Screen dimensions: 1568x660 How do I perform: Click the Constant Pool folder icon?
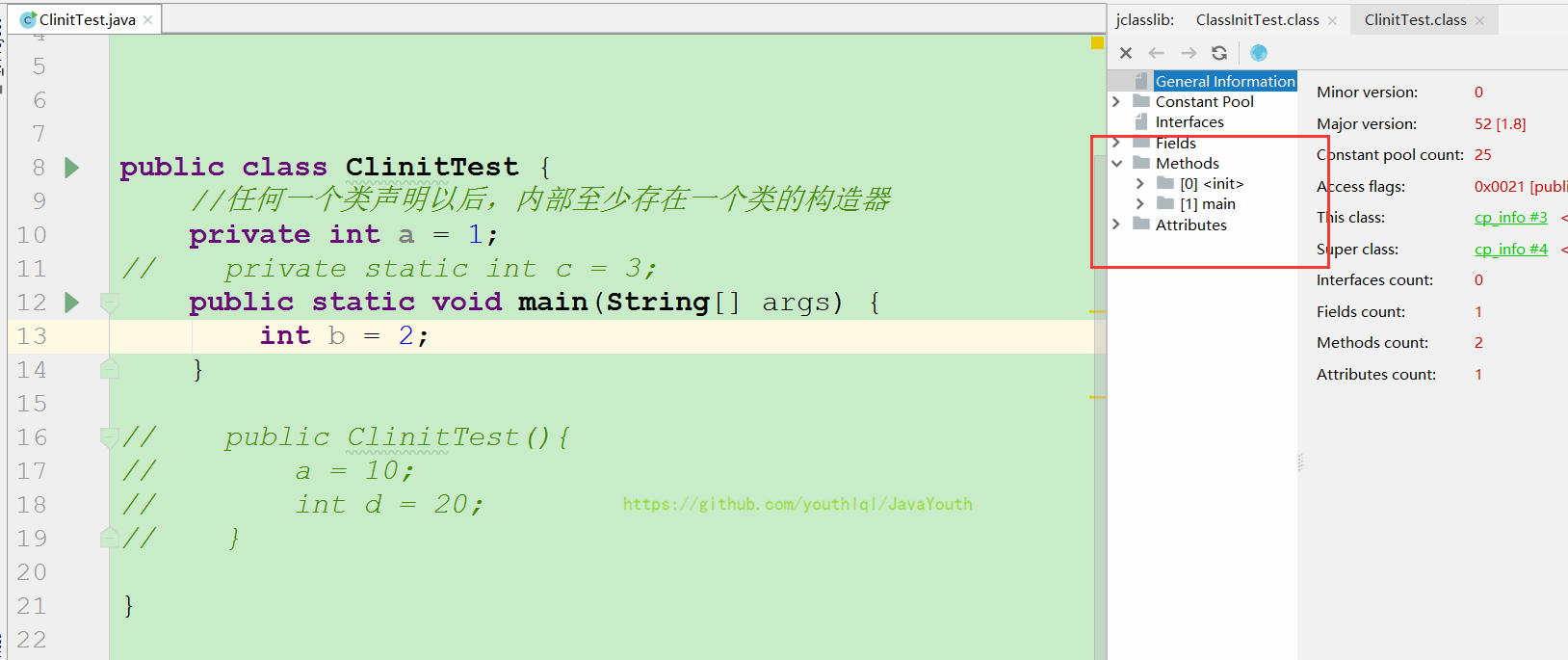[x=1141, y=101]
